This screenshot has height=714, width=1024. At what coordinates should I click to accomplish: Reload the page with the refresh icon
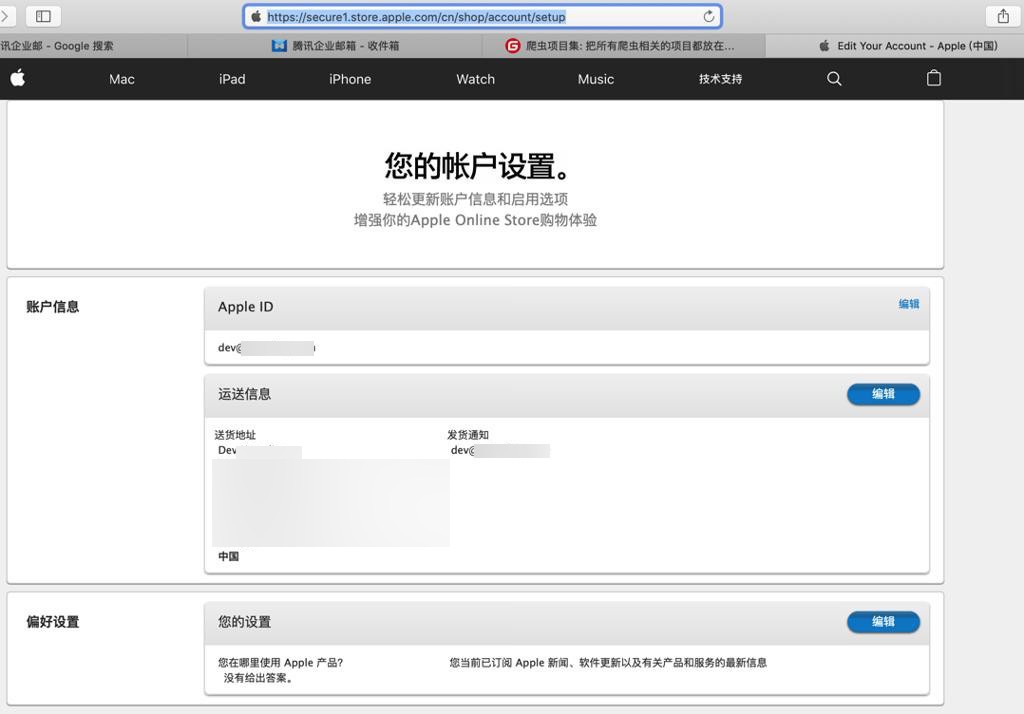709,16
